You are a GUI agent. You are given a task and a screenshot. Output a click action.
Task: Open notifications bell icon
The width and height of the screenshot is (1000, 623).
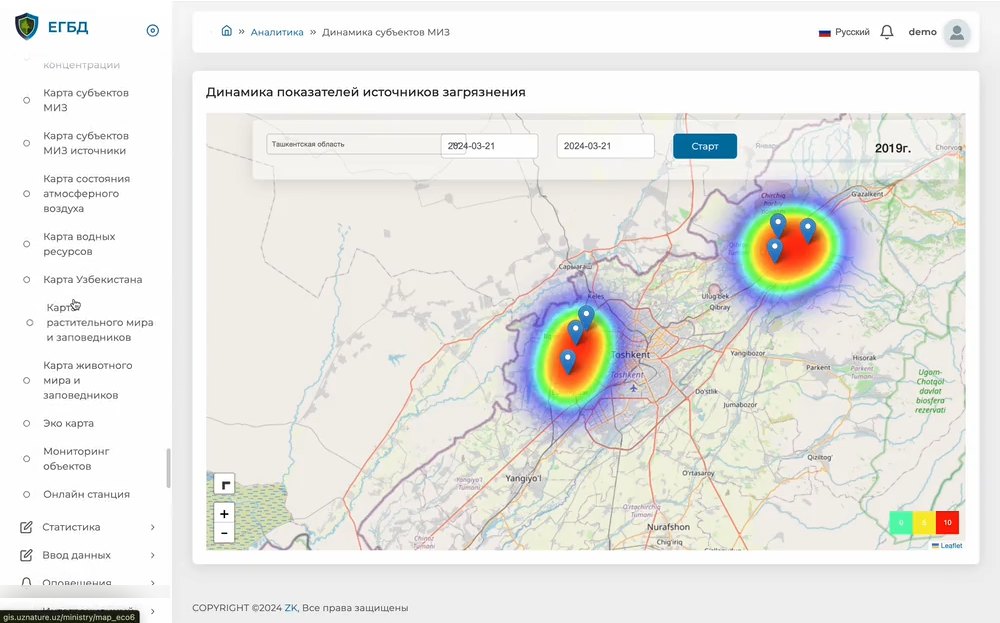pos(886,32)
